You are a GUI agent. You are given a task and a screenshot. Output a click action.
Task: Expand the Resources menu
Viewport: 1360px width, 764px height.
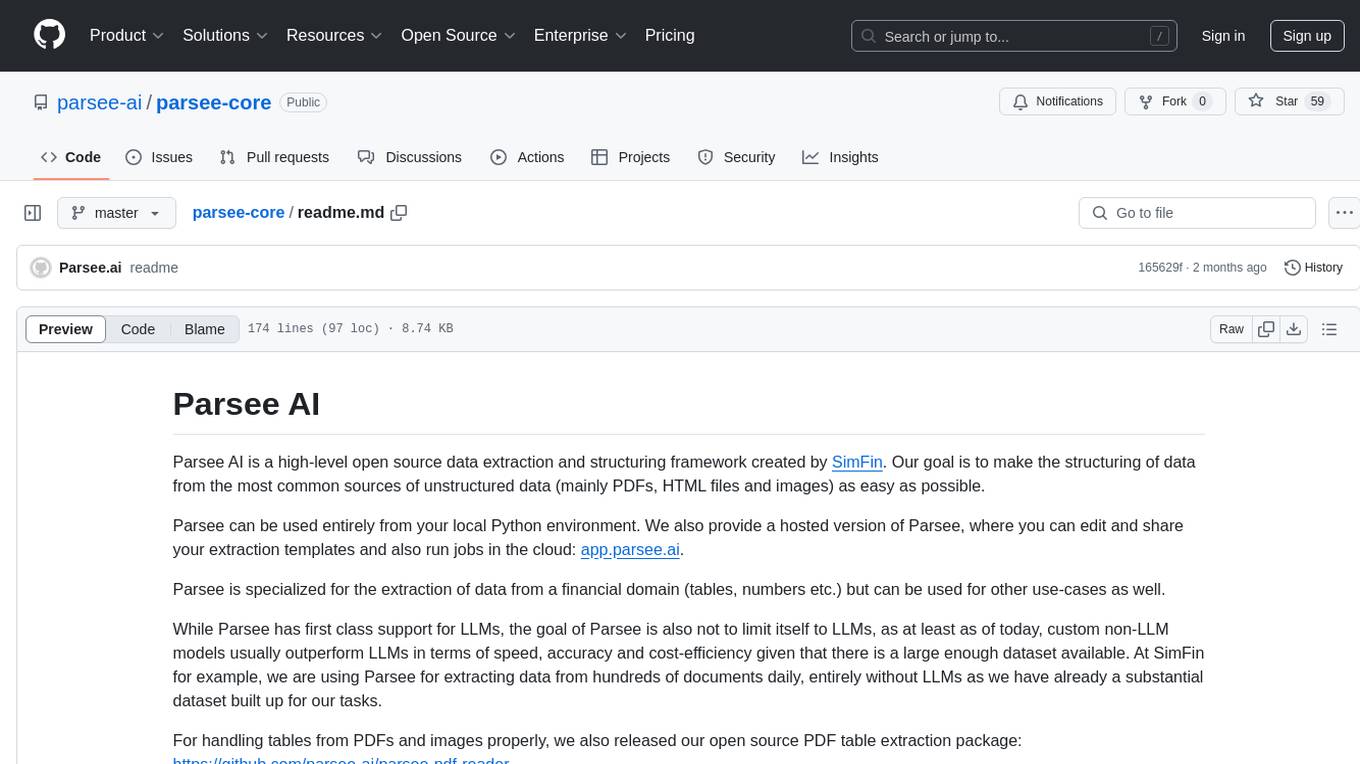click(x=334, y=35)
